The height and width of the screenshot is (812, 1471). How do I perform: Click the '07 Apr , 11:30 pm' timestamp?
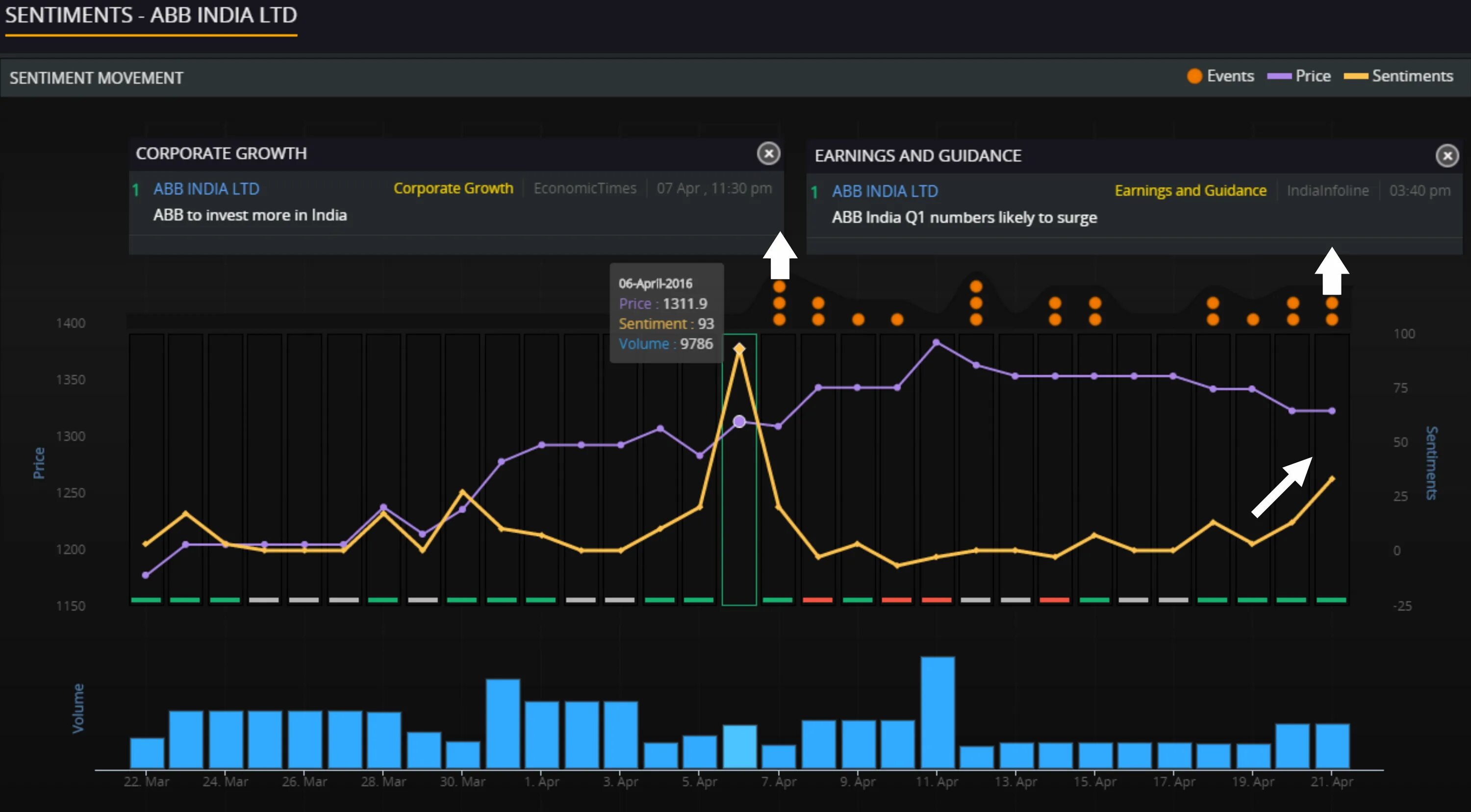[x=714, y=188]
